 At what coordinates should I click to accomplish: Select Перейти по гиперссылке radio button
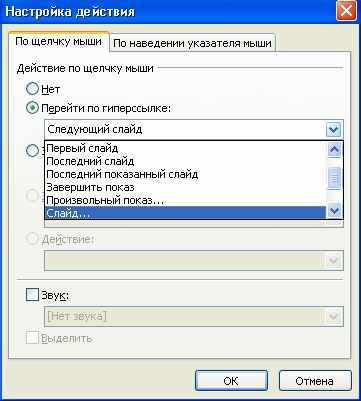tap(32, 108)
